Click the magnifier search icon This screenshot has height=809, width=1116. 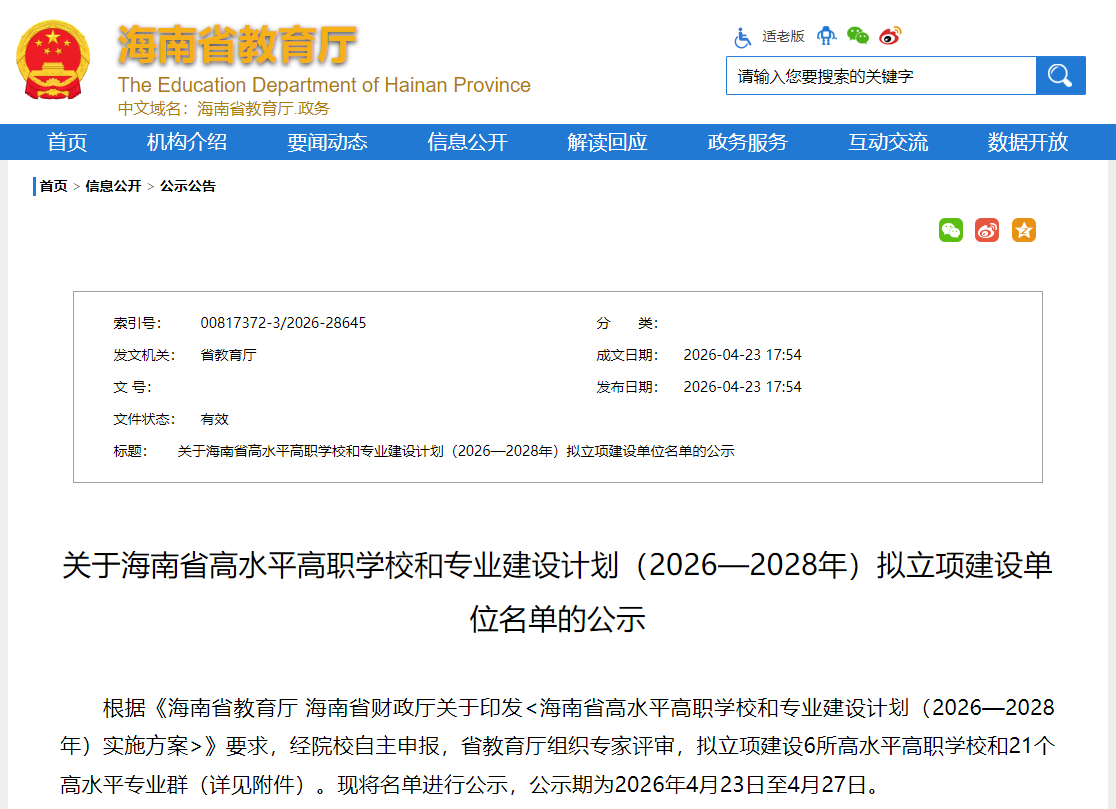(x=1060, y=74)
